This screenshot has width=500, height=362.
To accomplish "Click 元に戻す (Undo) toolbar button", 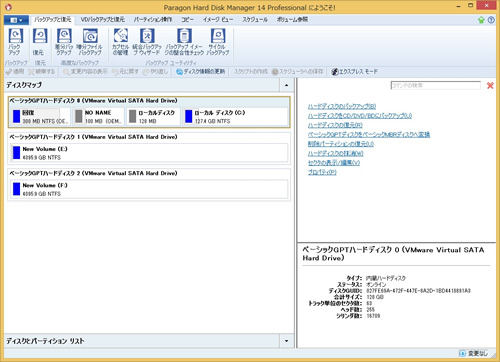I will pos(125,72).
